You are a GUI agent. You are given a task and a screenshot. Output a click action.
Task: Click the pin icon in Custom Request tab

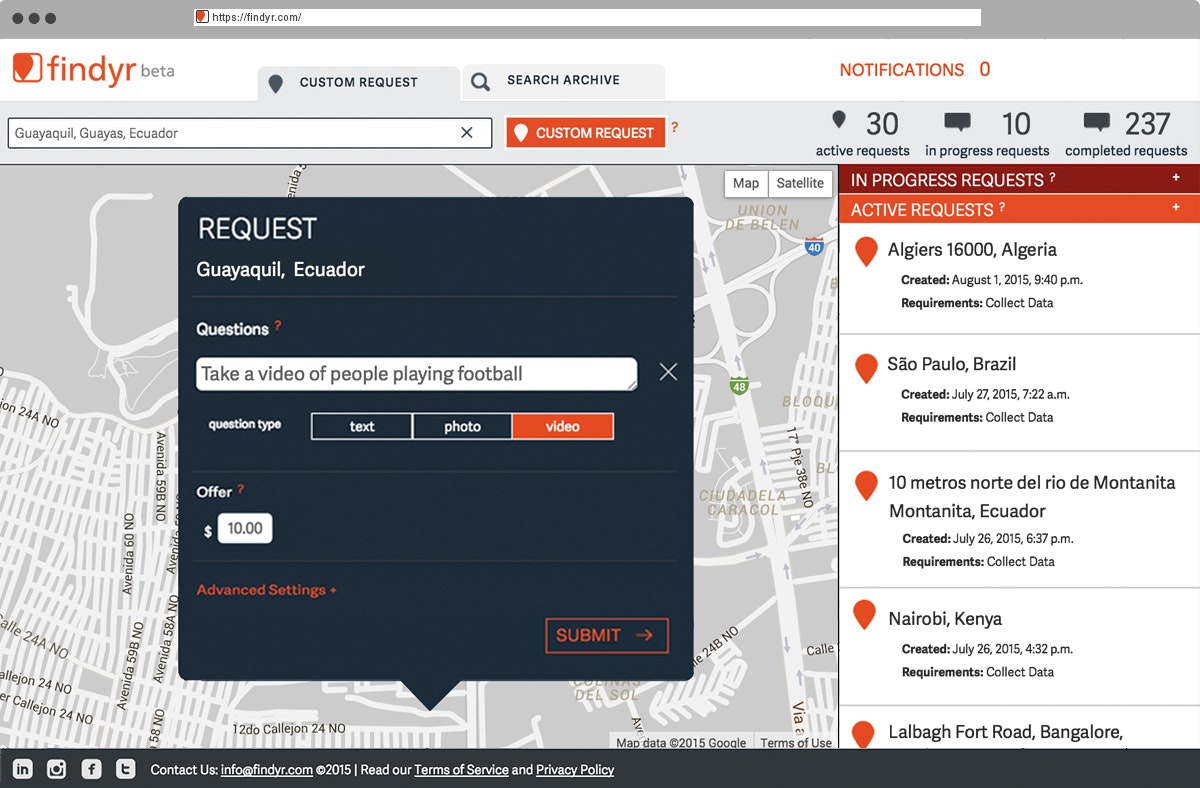[x=276, y=83]
